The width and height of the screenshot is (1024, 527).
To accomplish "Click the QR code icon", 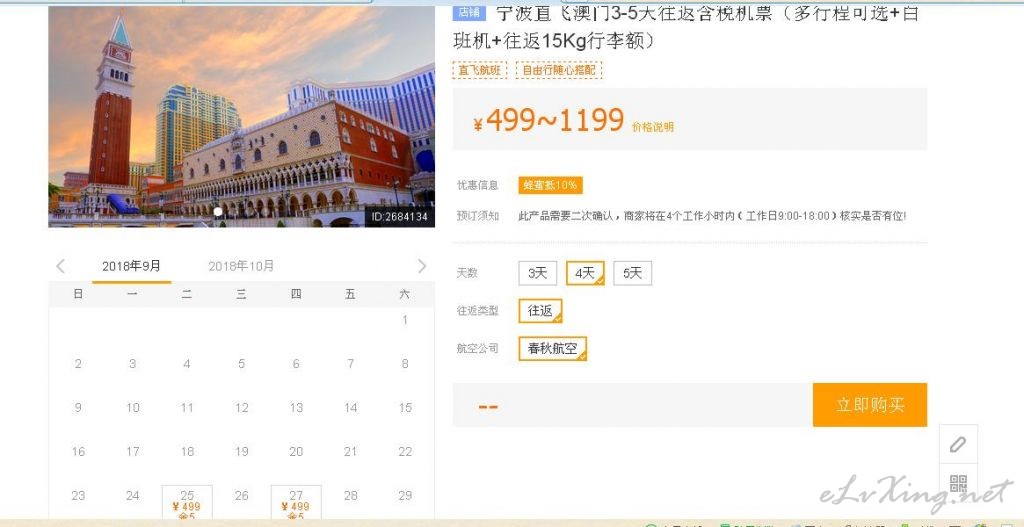I will (x=958, y=483).
